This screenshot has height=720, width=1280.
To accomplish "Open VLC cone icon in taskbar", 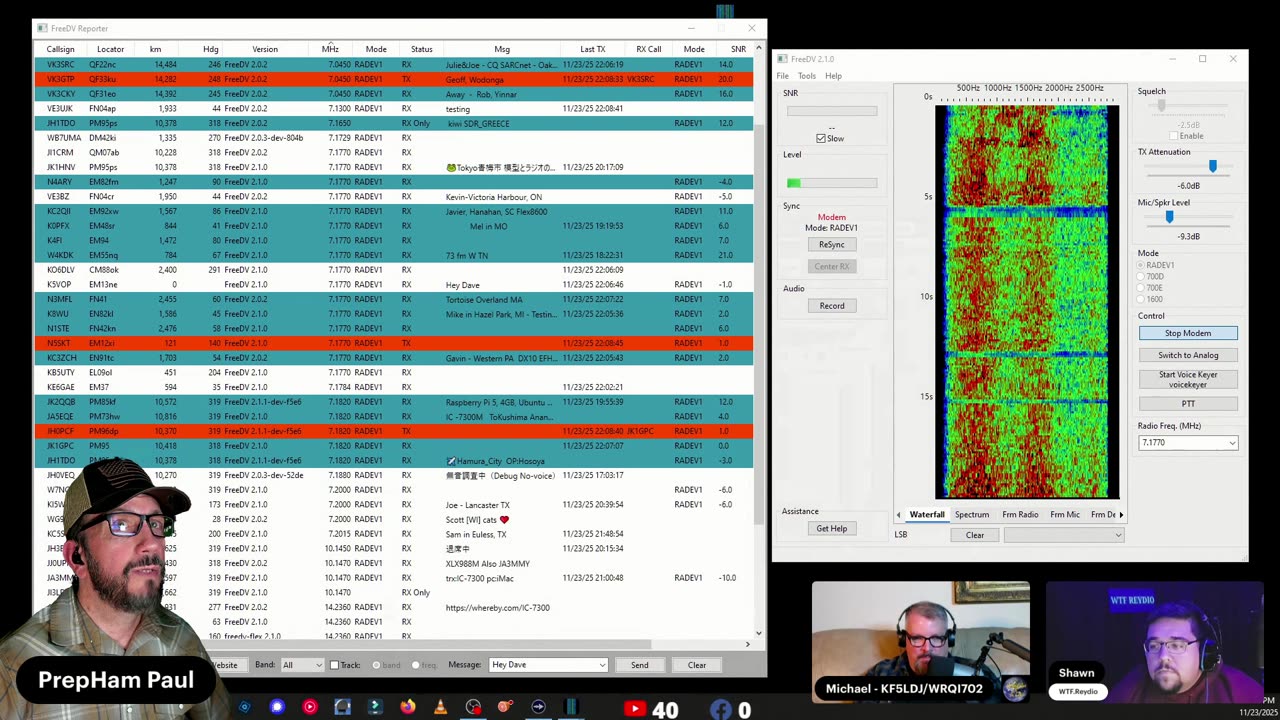I will pos(440,707).
